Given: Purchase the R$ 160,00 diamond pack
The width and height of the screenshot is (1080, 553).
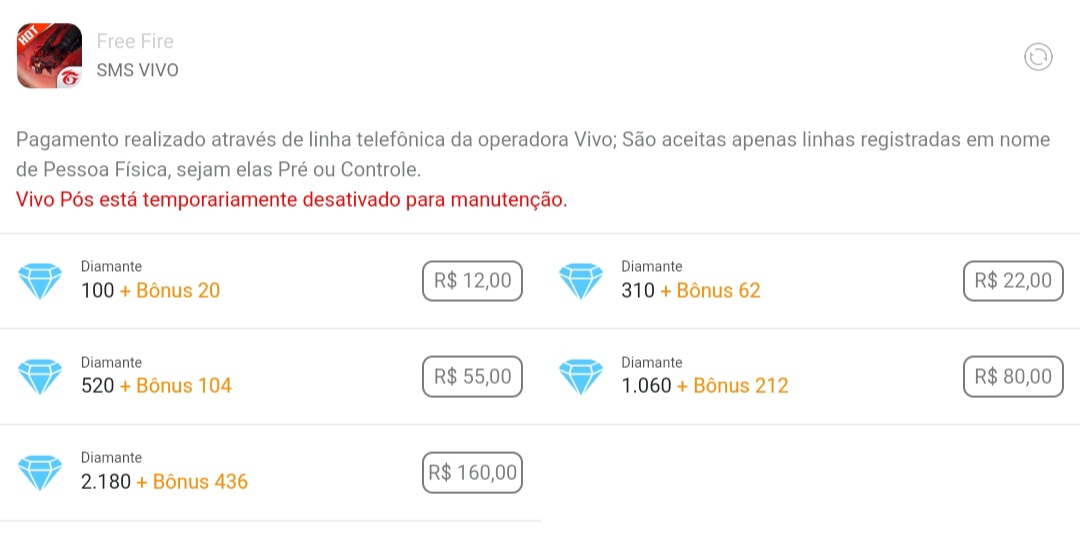Looking at the screenshot, I should coord(472,472).
